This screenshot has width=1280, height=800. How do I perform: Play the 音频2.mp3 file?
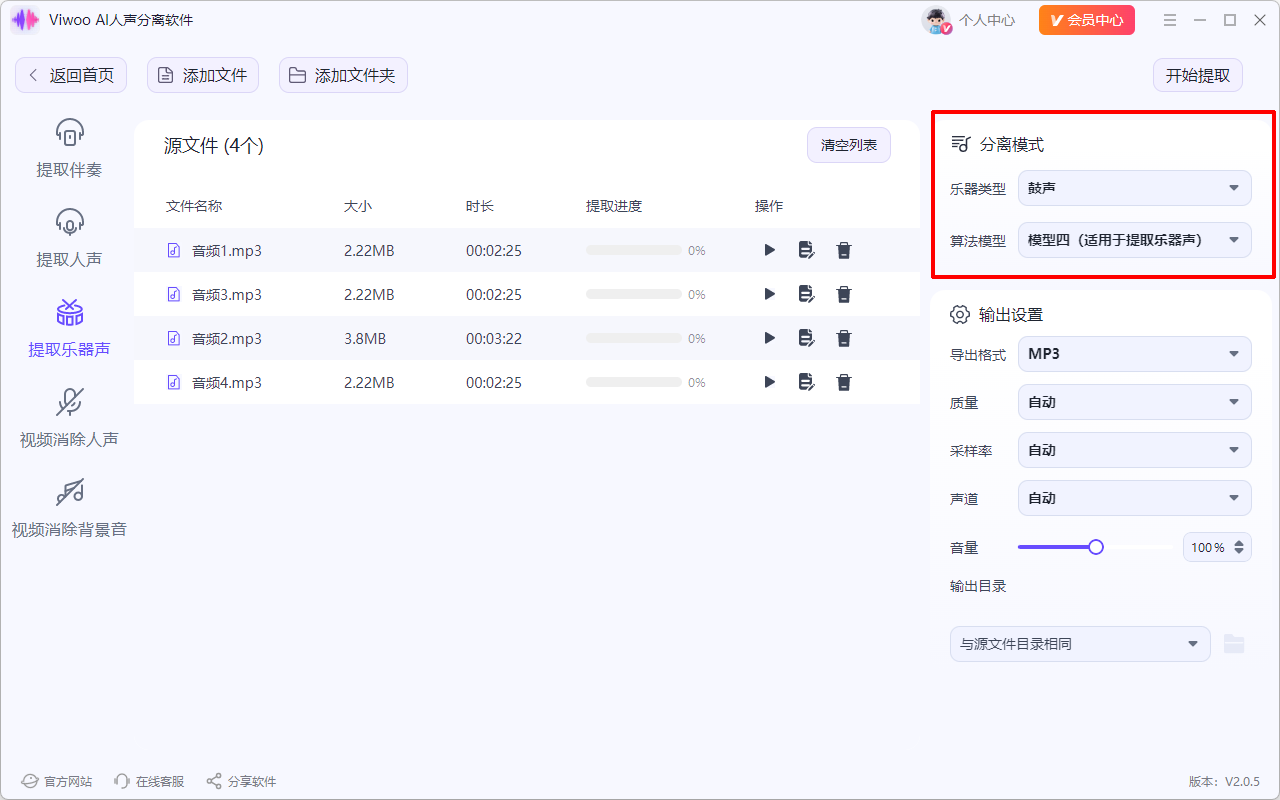[770, 338]
